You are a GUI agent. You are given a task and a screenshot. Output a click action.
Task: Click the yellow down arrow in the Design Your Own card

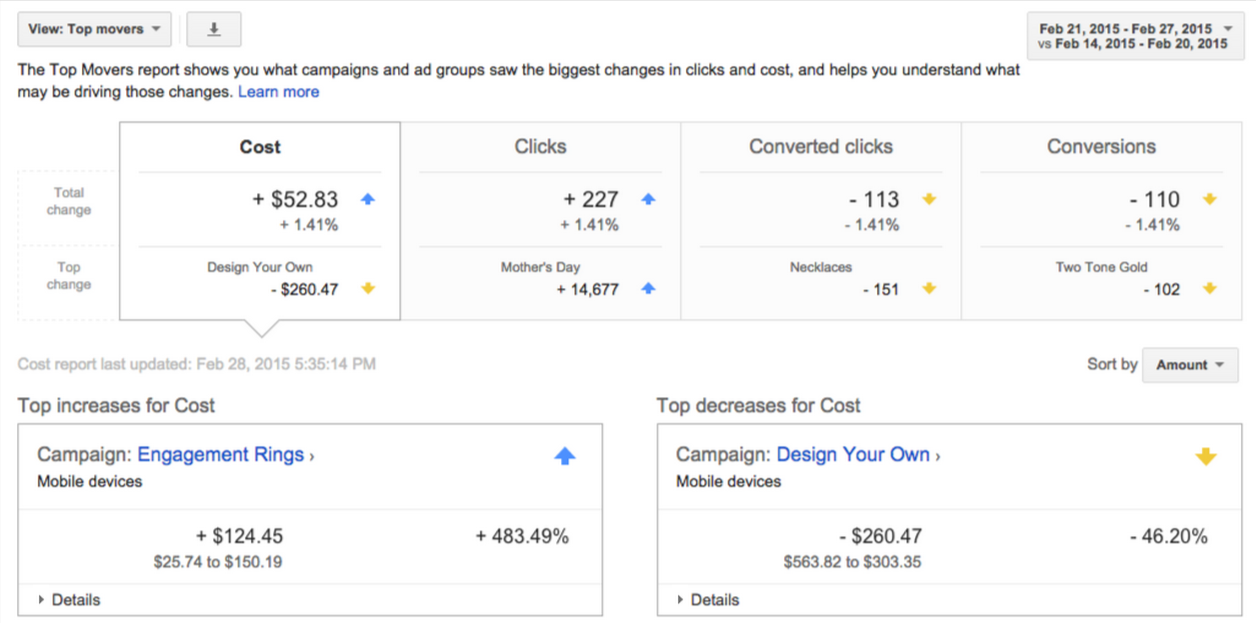pos(1205,456)
